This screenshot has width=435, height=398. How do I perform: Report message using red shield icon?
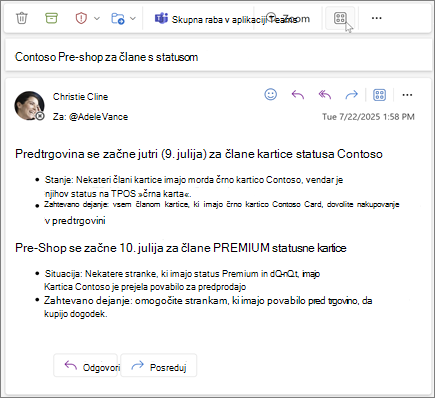point(81,18)
